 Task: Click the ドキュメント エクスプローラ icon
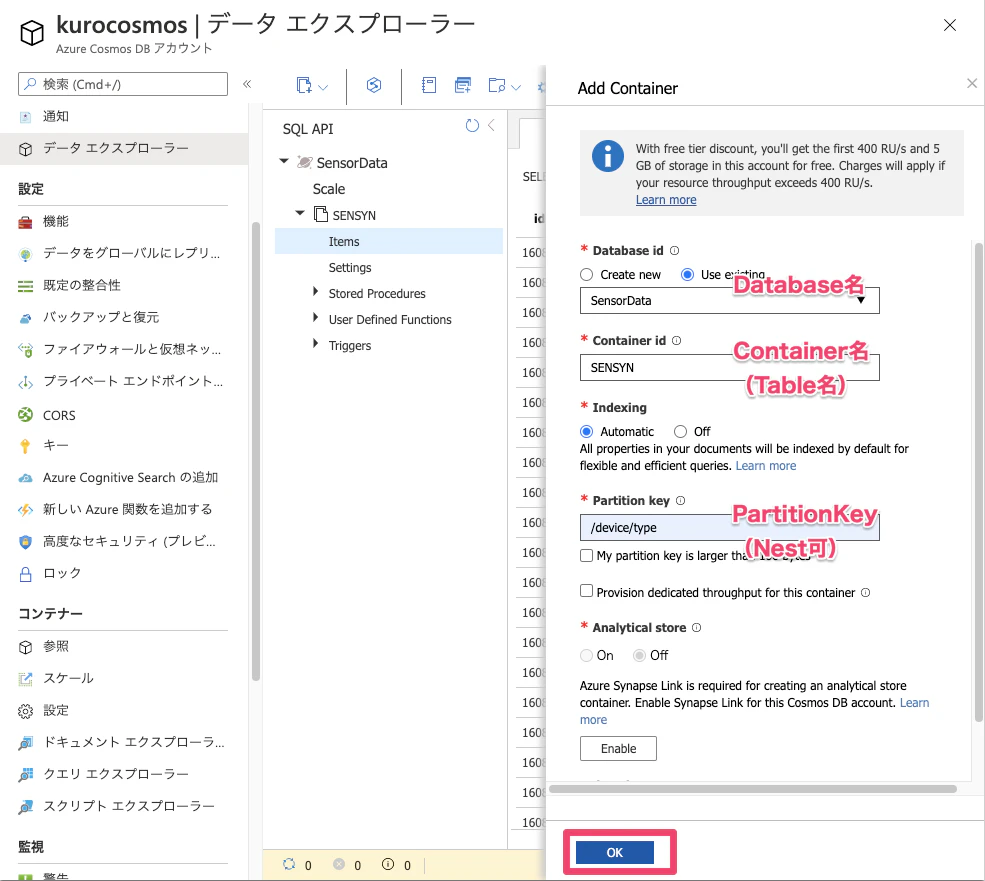(x=25, y=743)
